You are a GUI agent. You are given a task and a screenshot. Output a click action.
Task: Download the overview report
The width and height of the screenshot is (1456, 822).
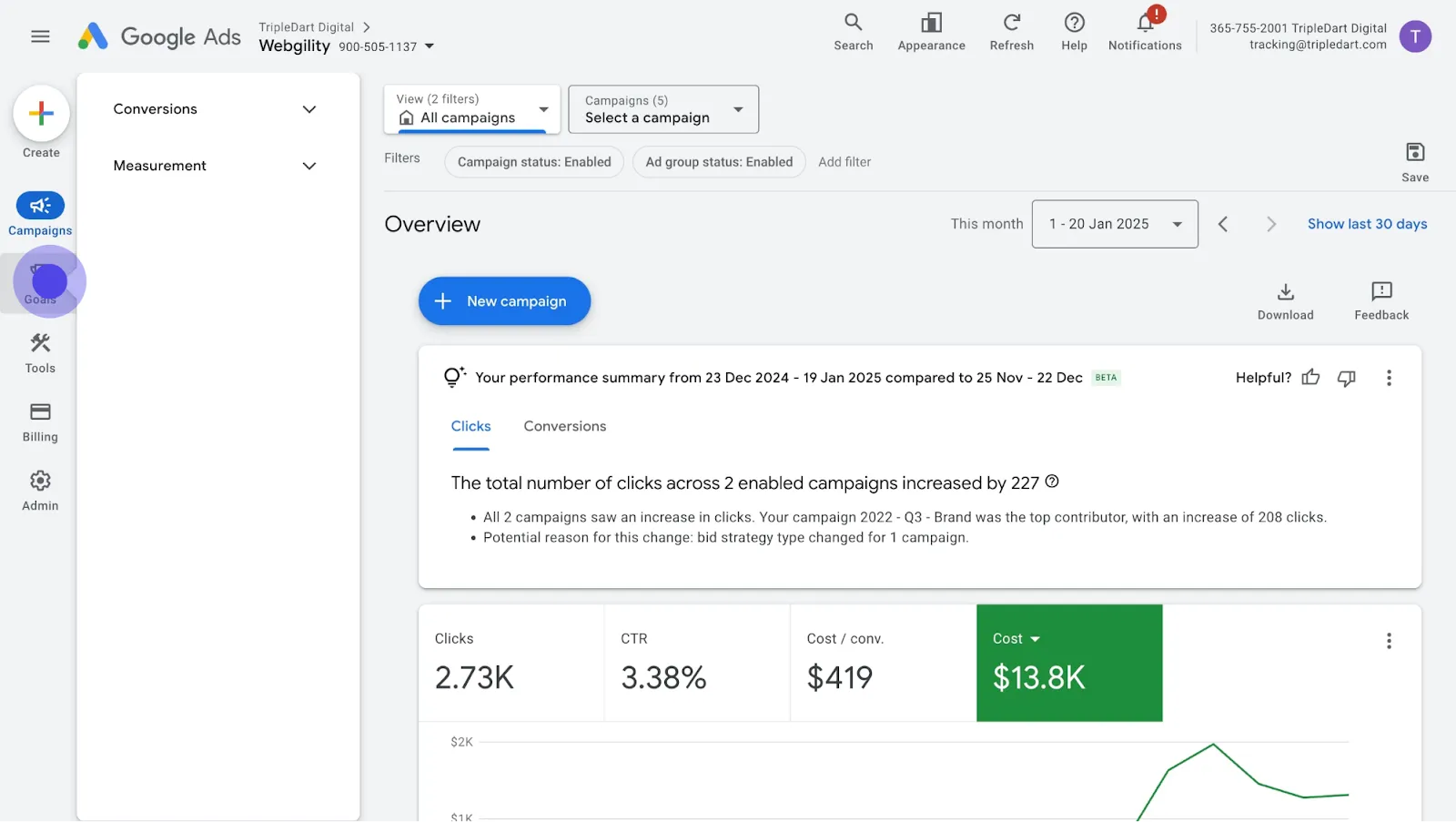point(1285,301)
